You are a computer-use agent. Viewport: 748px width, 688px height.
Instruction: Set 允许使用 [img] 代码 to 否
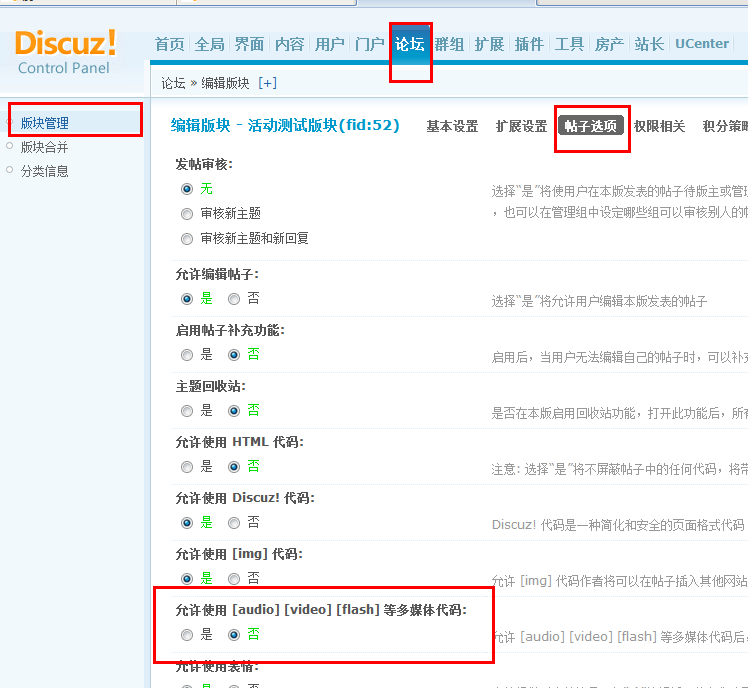point(234,579)
